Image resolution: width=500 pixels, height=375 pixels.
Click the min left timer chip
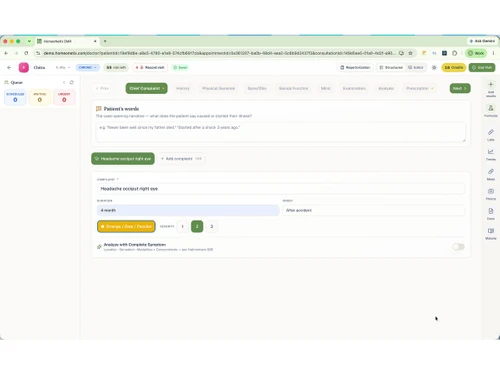click(116, 67)
